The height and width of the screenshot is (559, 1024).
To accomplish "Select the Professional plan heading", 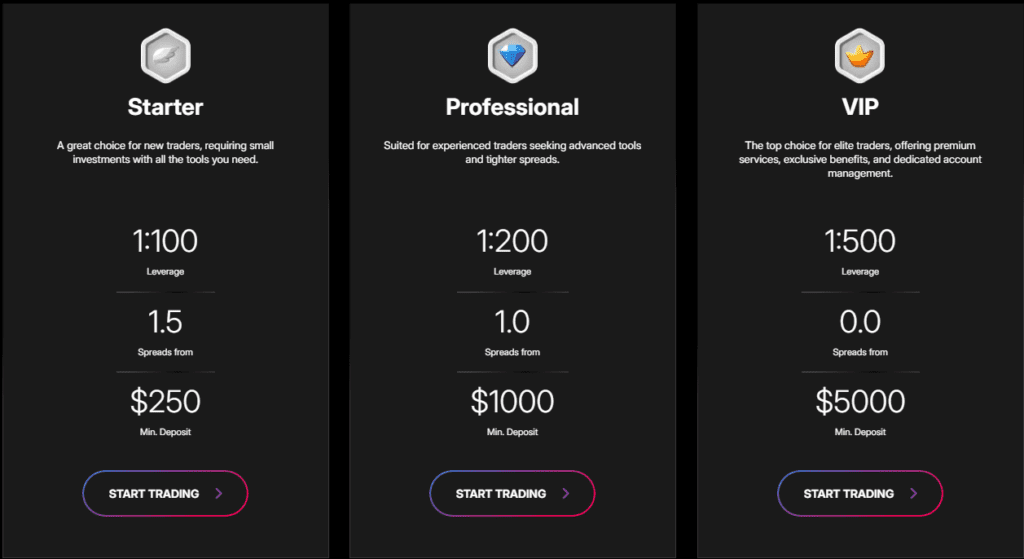I will (x=512, y=106).
